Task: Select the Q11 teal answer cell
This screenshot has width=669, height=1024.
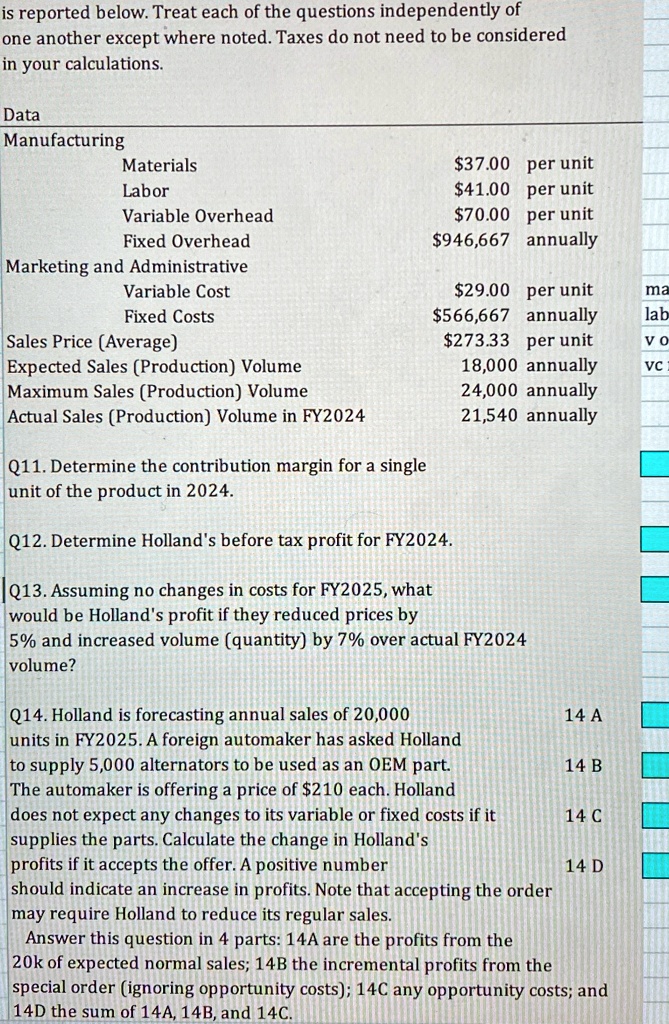Action: (655, 464)
